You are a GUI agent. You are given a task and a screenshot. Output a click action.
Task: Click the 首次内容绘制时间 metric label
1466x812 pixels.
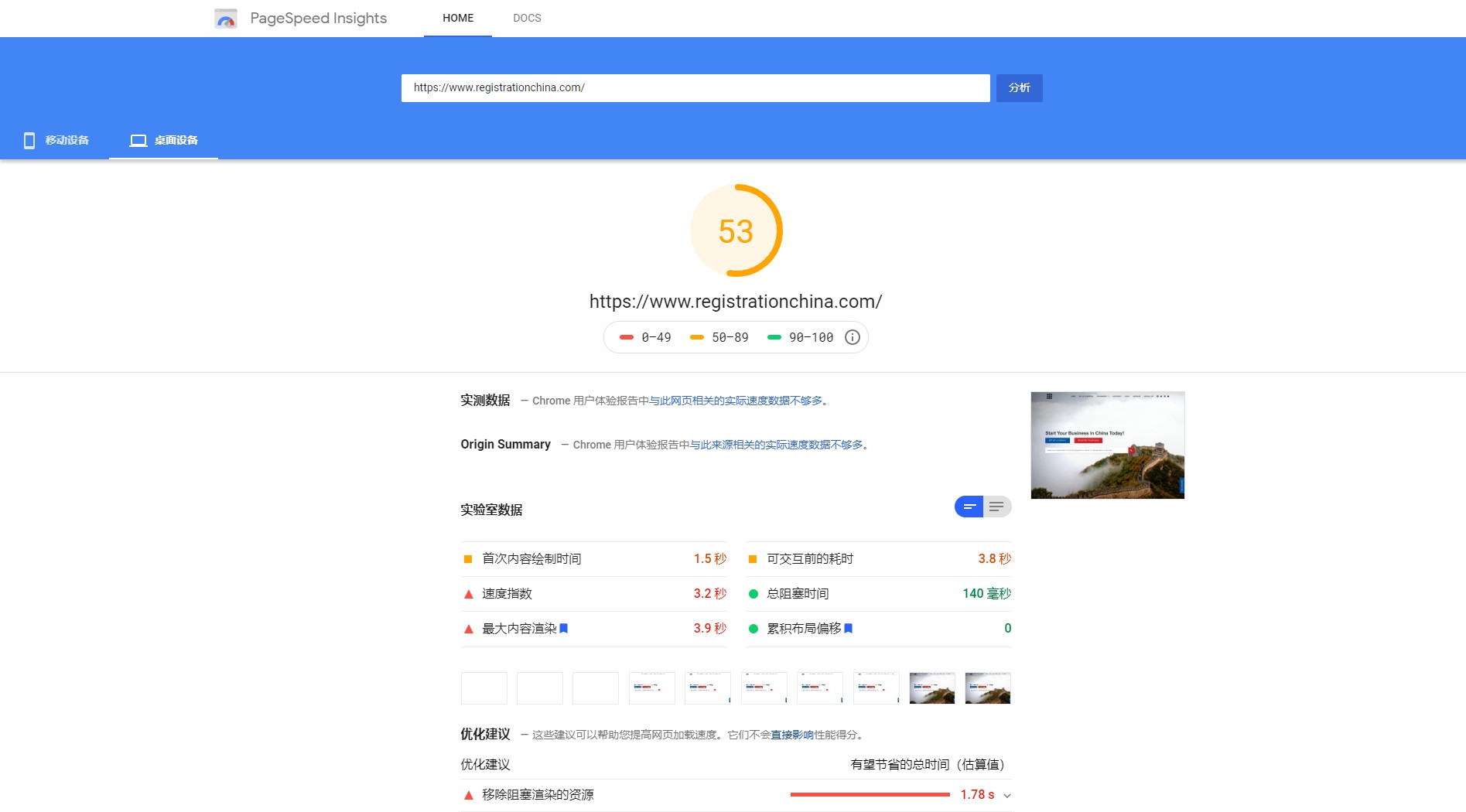[x=531, y=559]
